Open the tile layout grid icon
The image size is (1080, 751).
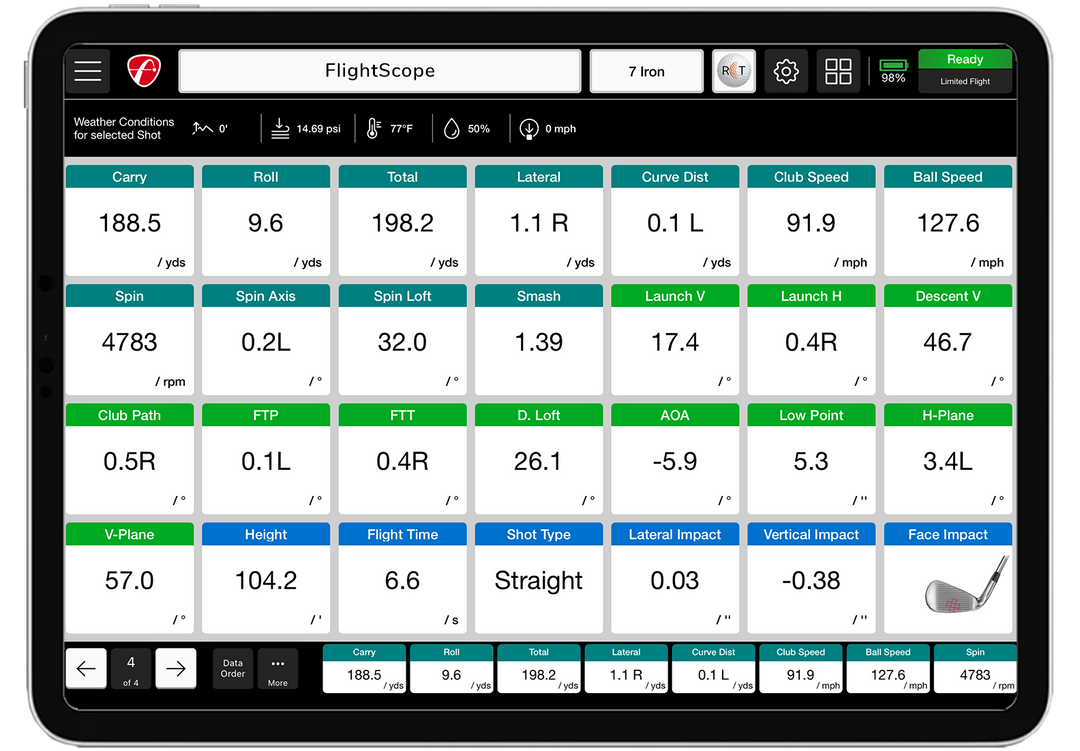838,71
